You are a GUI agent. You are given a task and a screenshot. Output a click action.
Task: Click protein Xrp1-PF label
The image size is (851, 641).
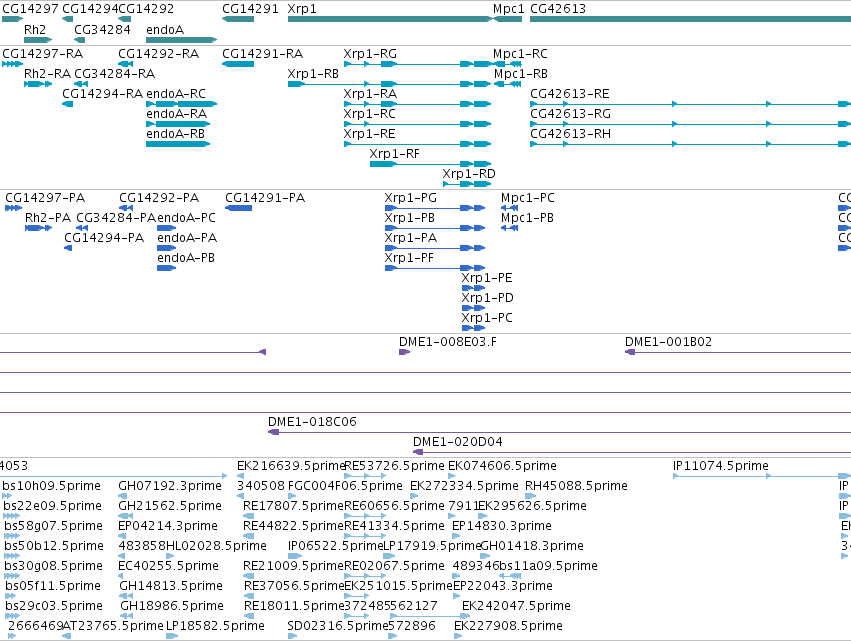tap(409, 258)
